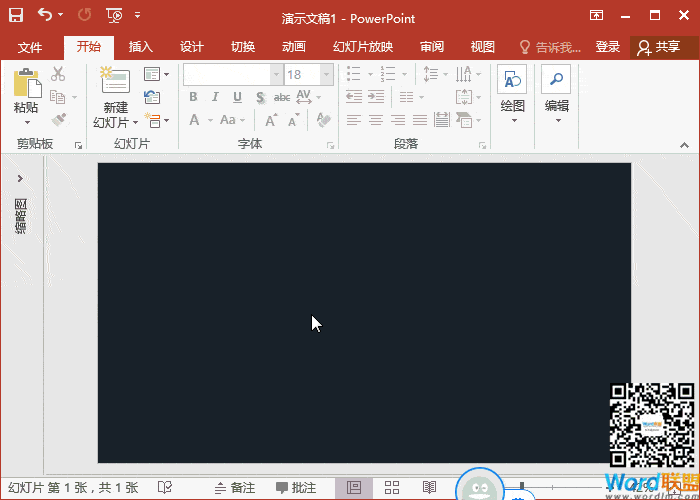Click the Undo arrow icon

coord(45,15)
